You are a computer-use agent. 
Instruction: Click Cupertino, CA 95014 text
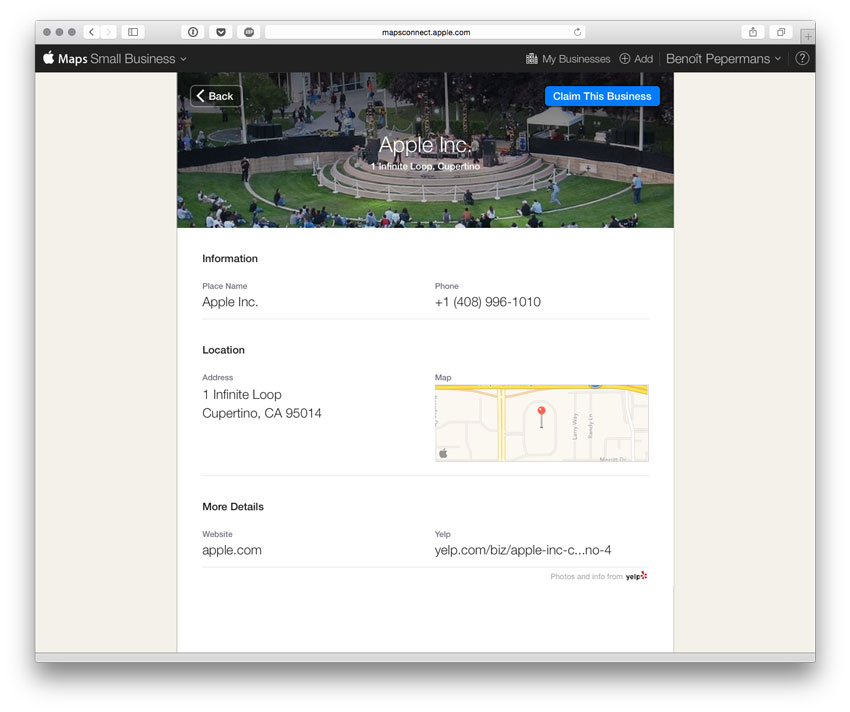tap(262, 413)
